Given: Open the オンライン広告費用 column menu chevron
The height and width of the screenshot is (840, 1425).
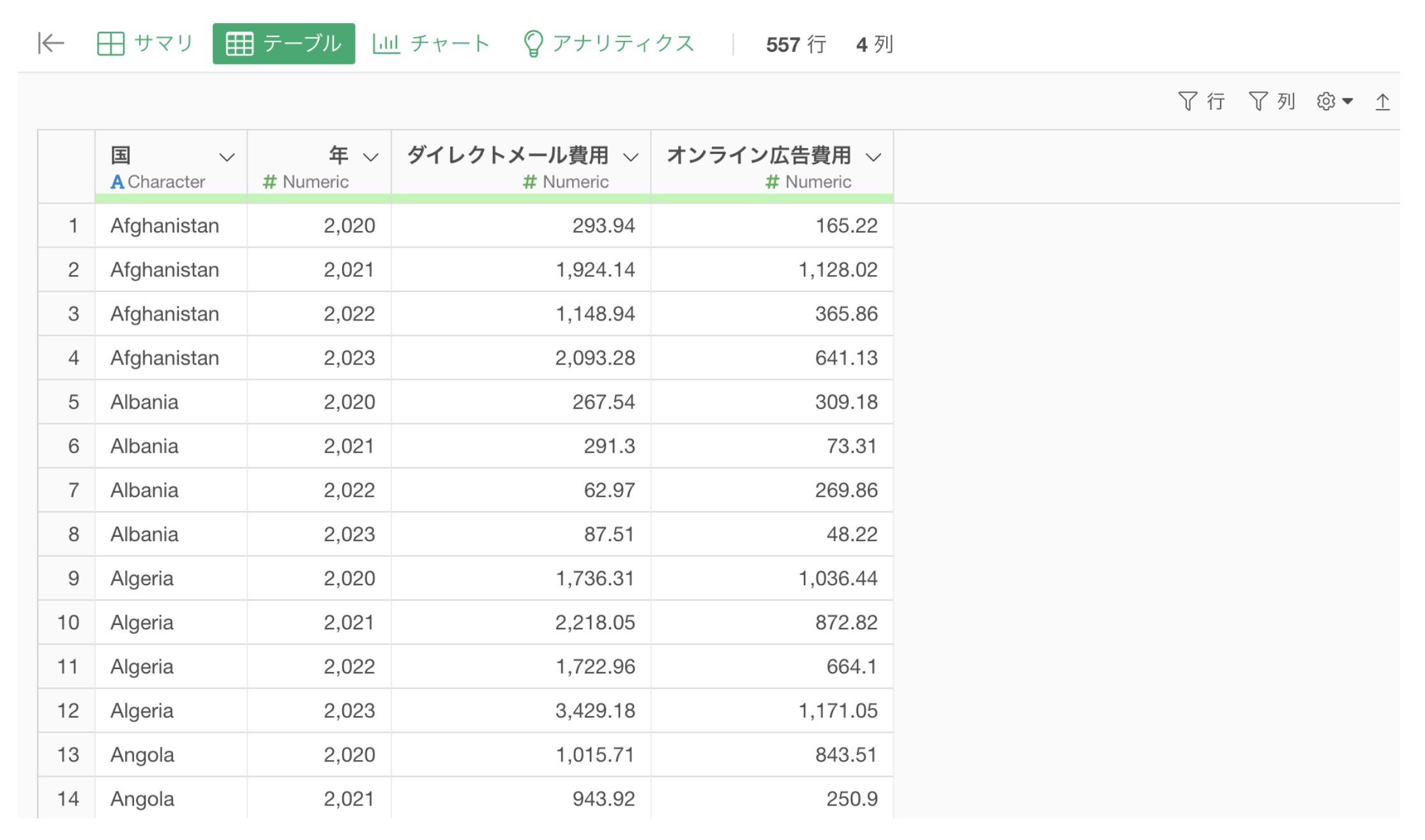Looking at the screenshot, I should click(873, 157).
